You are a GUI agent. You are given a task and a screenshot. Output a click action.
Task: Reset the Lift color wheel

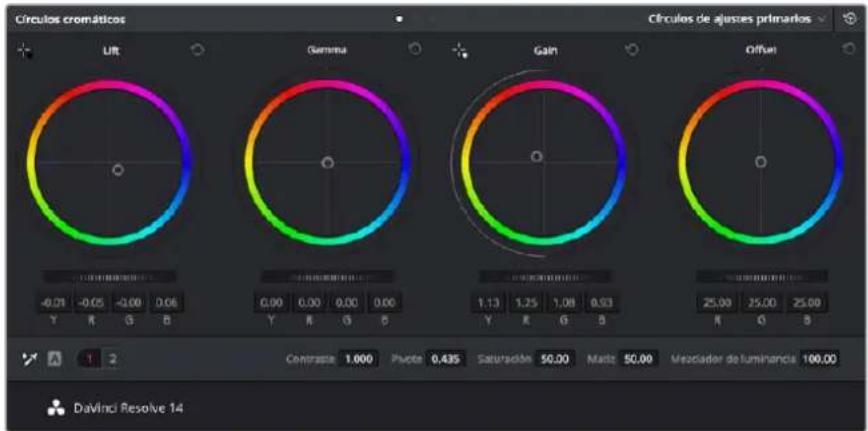[x=198, y=50]
